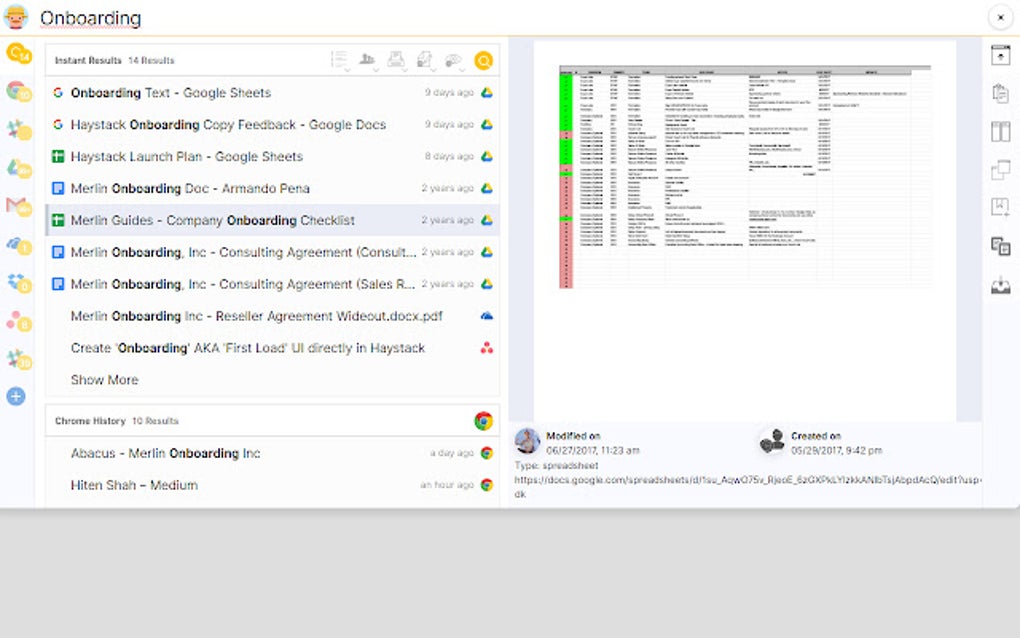Click the Chrome icon on the Abacus row
The width and height of the screenshot is (1020, 638).
coord(487,453)
